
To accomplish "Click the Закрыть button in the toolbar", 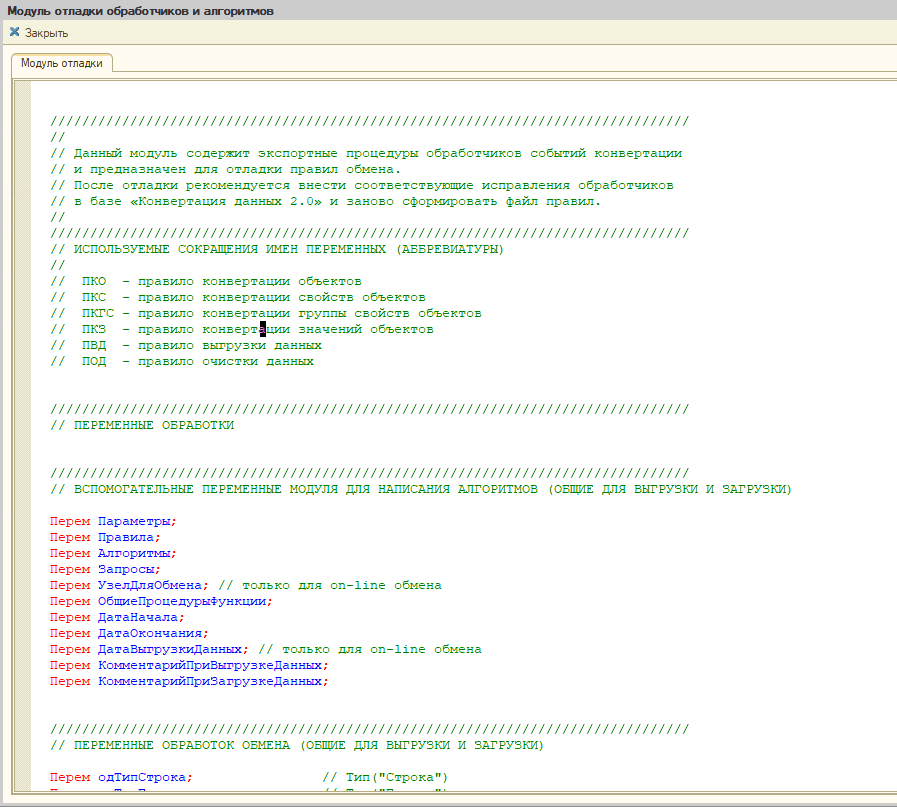I will tap(39, 33).
